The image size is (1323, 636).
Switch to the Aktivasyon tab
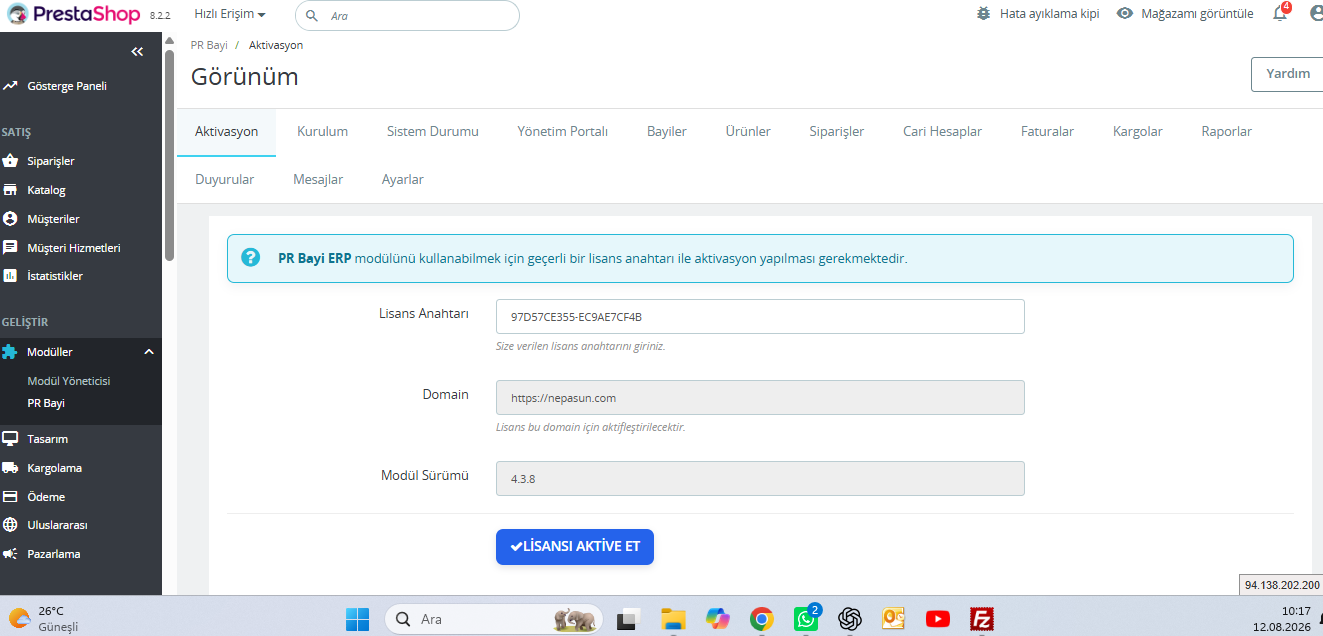(227, 132)
